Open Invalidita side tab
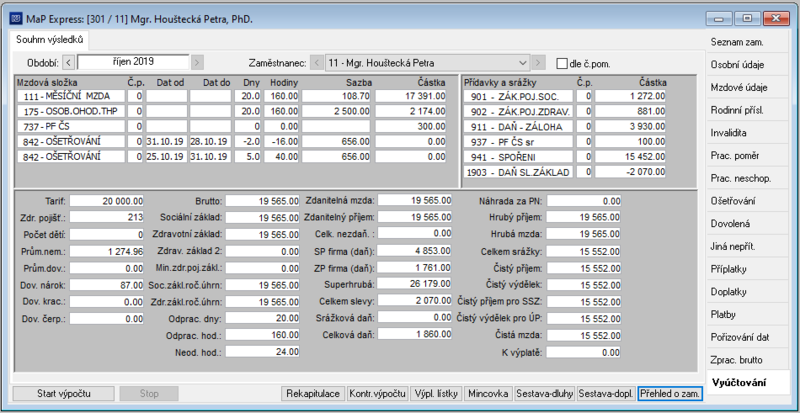This screenshot has height=413, width=800. [x=748, y=133]
